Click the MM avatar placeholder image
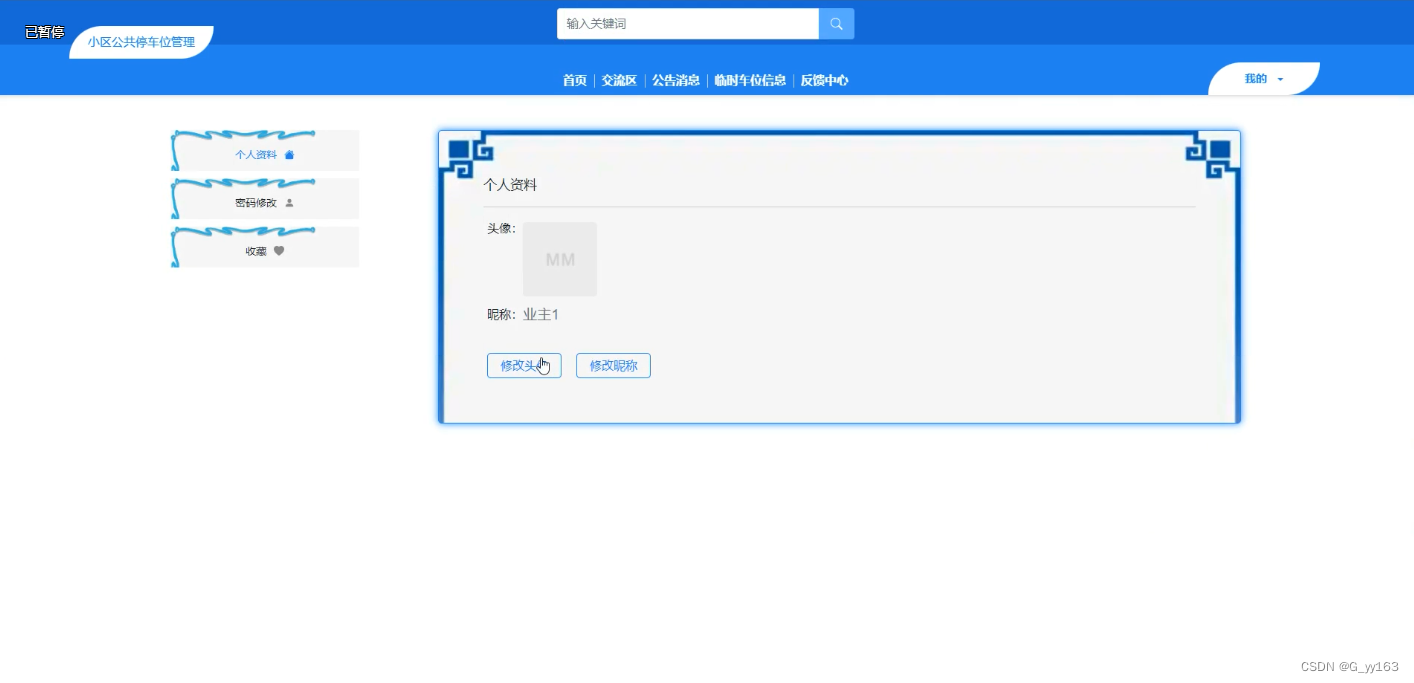The width and height of the screenshot is (1414, 683). click(x=560, y=259)
